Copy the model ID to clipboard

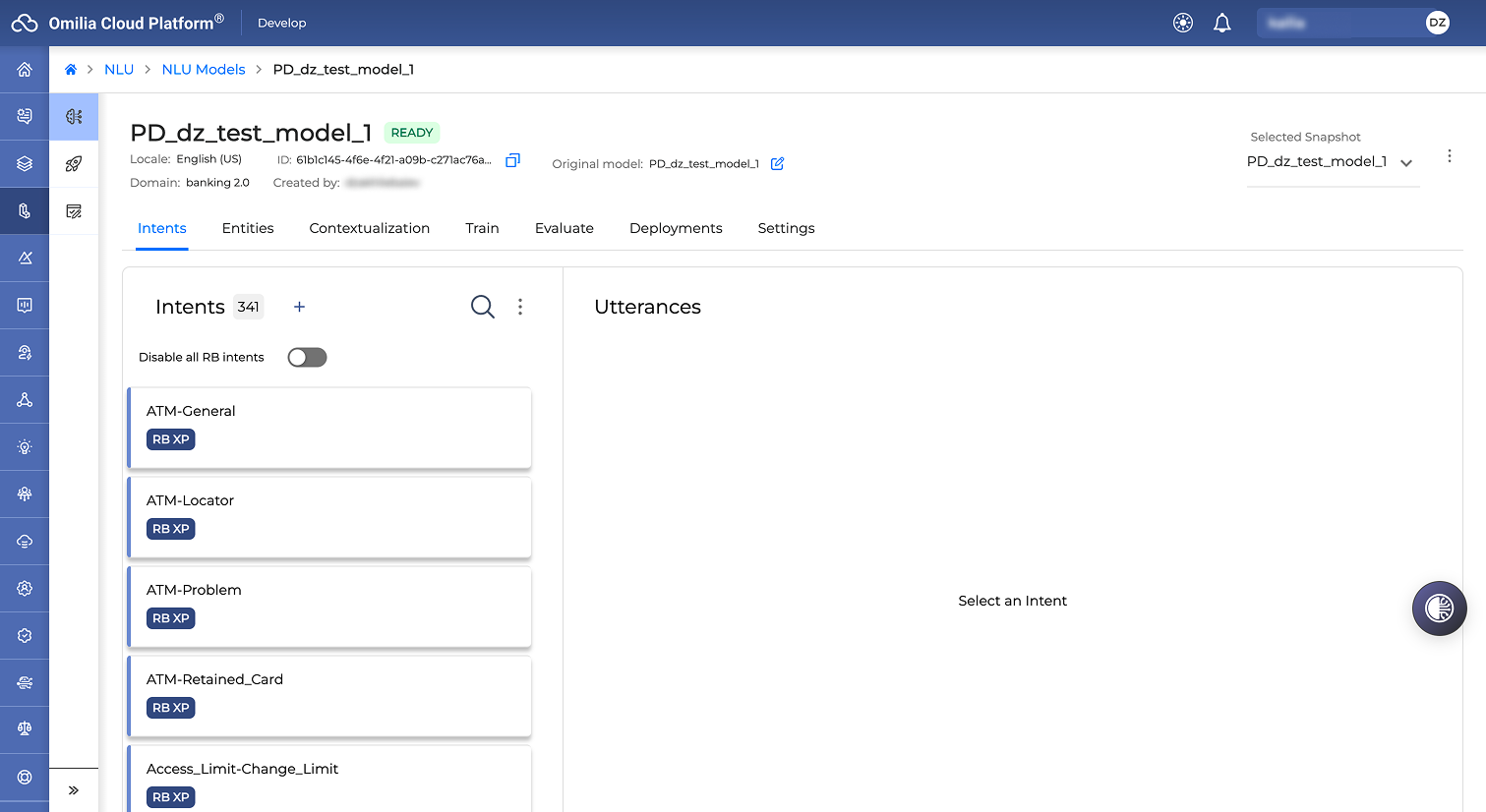[512, 160]
